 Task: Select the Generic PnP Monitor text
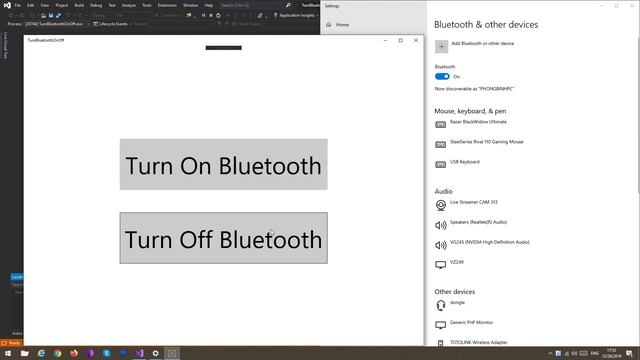(x=471, y=322)
